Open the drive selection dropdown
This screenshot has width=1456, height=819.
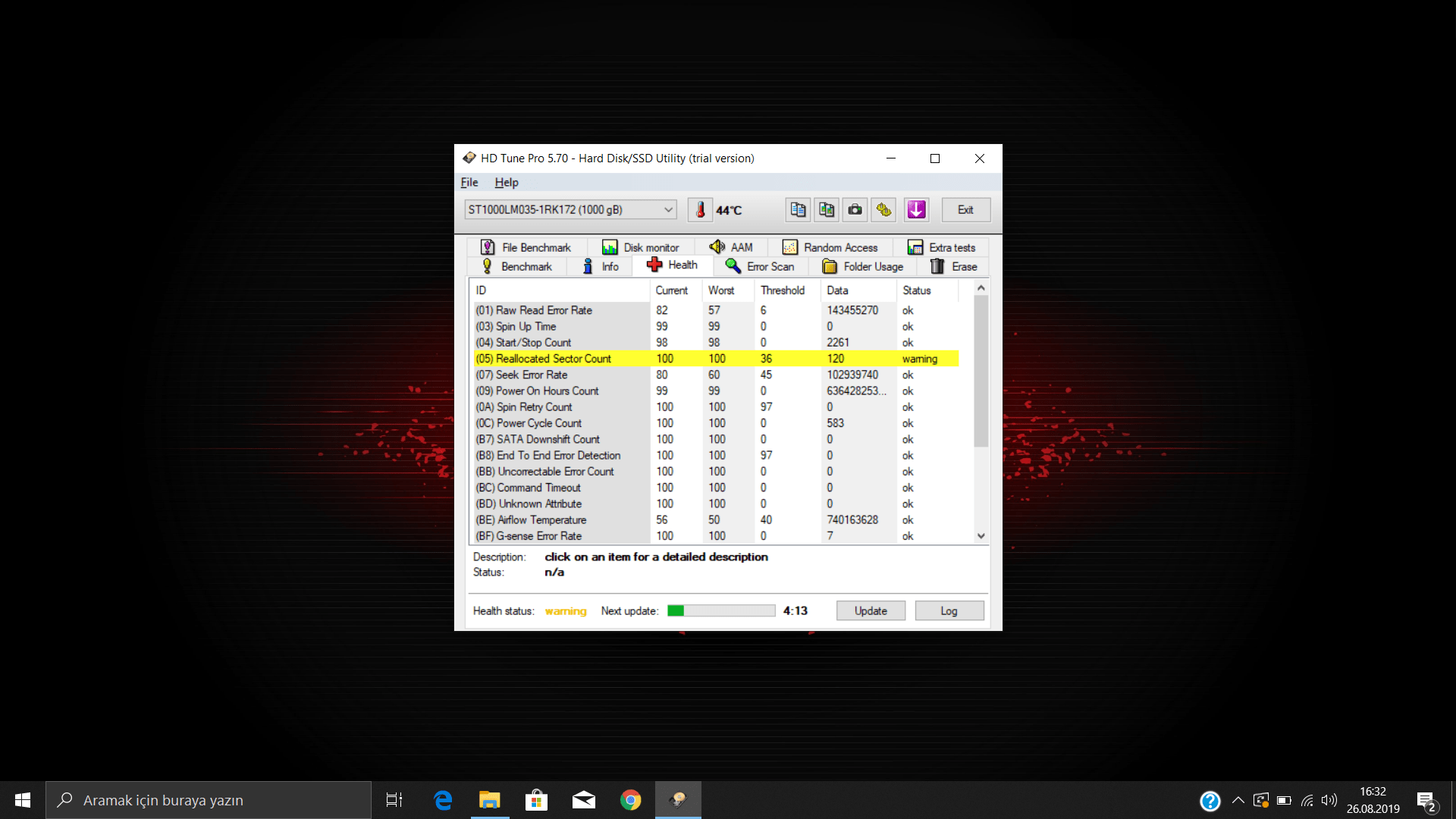(667, 209)
